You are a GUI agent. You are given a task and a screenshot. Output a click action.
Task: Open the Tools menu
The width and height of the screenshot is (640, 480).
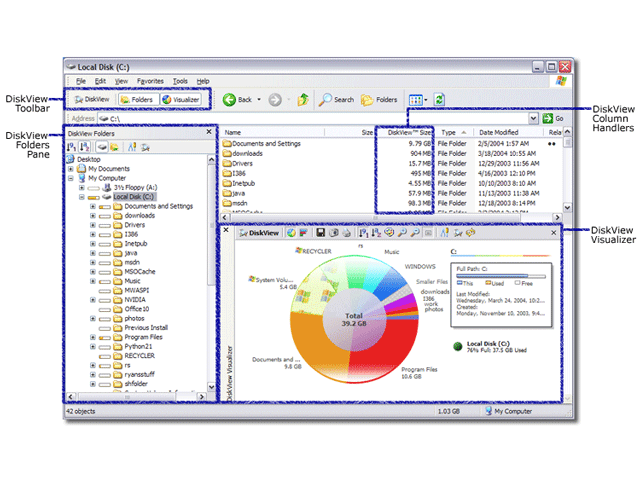pos(180,81)
